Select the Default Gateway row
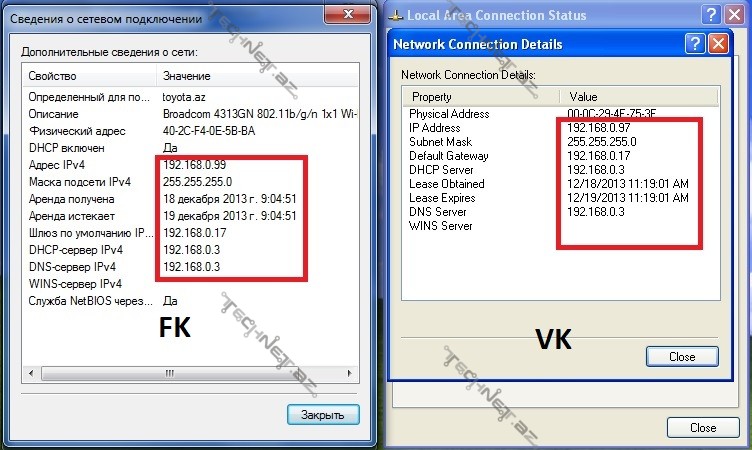This screenshot has width=752, height=450. pyautogui.click(x=561, y=155)
